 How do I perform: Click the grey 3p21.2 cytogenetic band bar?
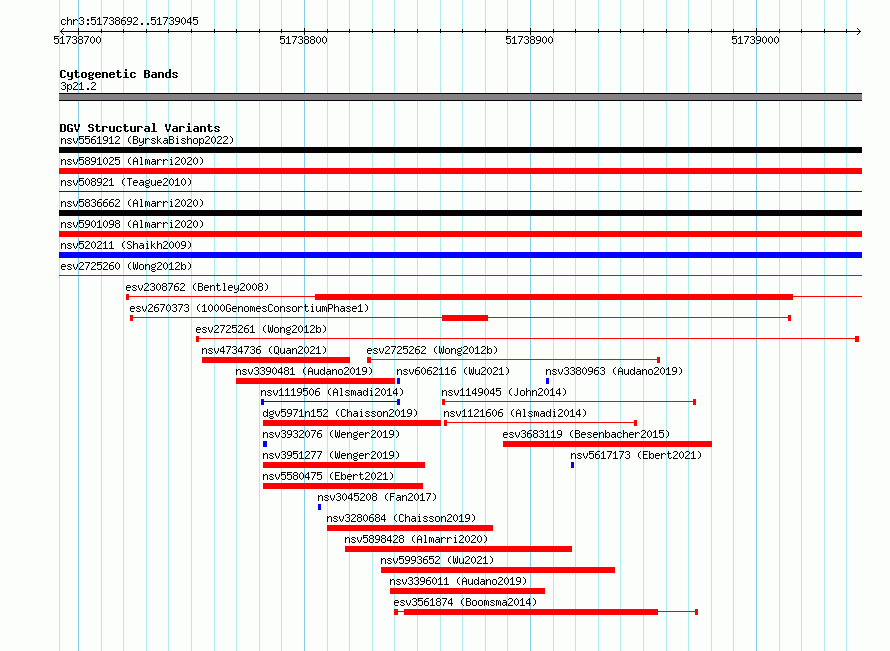pos(460,97)
